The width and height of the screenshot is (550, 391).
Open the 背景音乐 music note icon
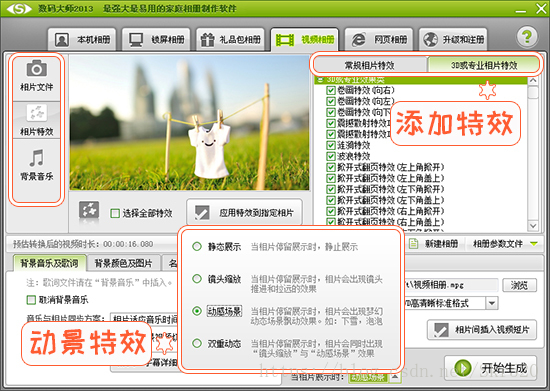coord(36,165)
